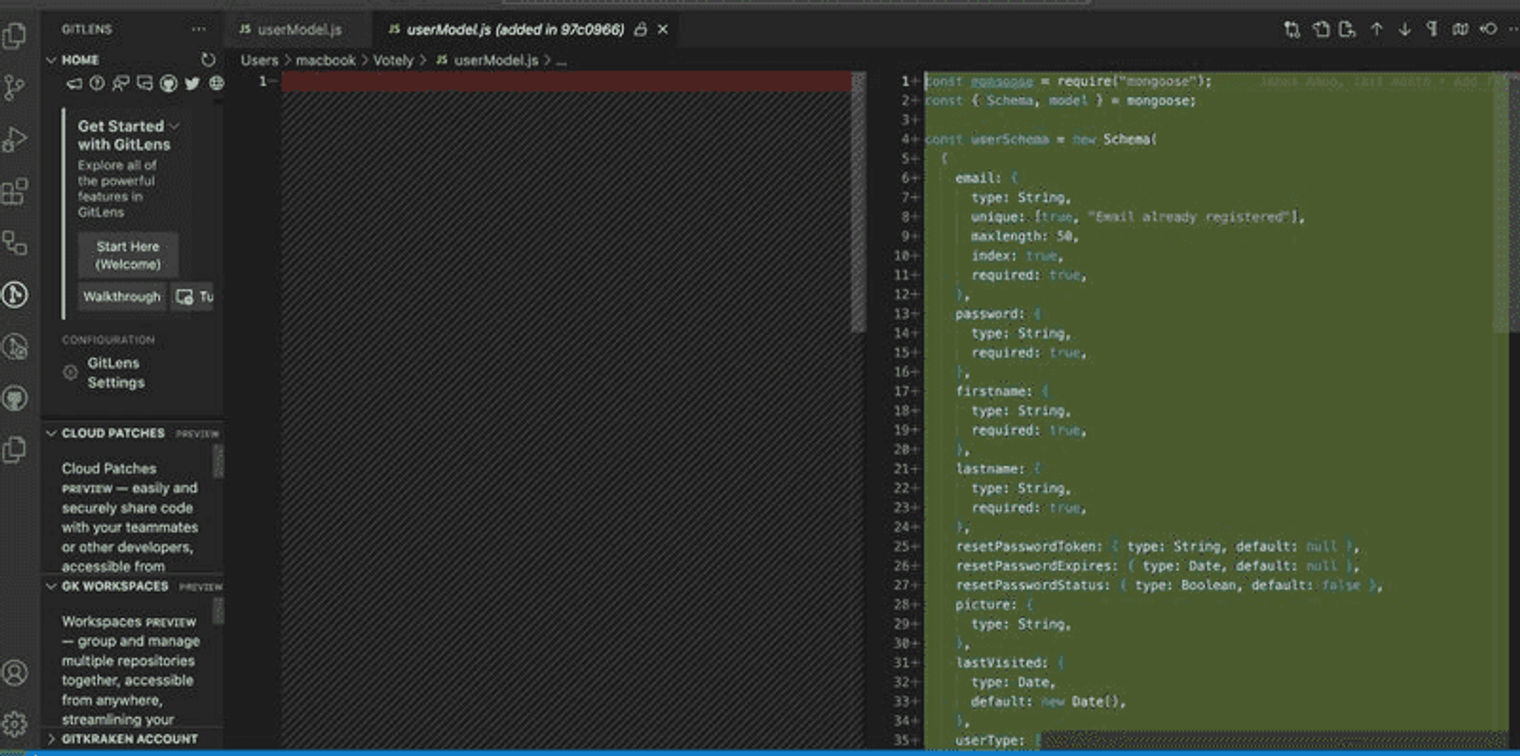
Task: Open the Manage gear icon
Action: pos(15,723)
